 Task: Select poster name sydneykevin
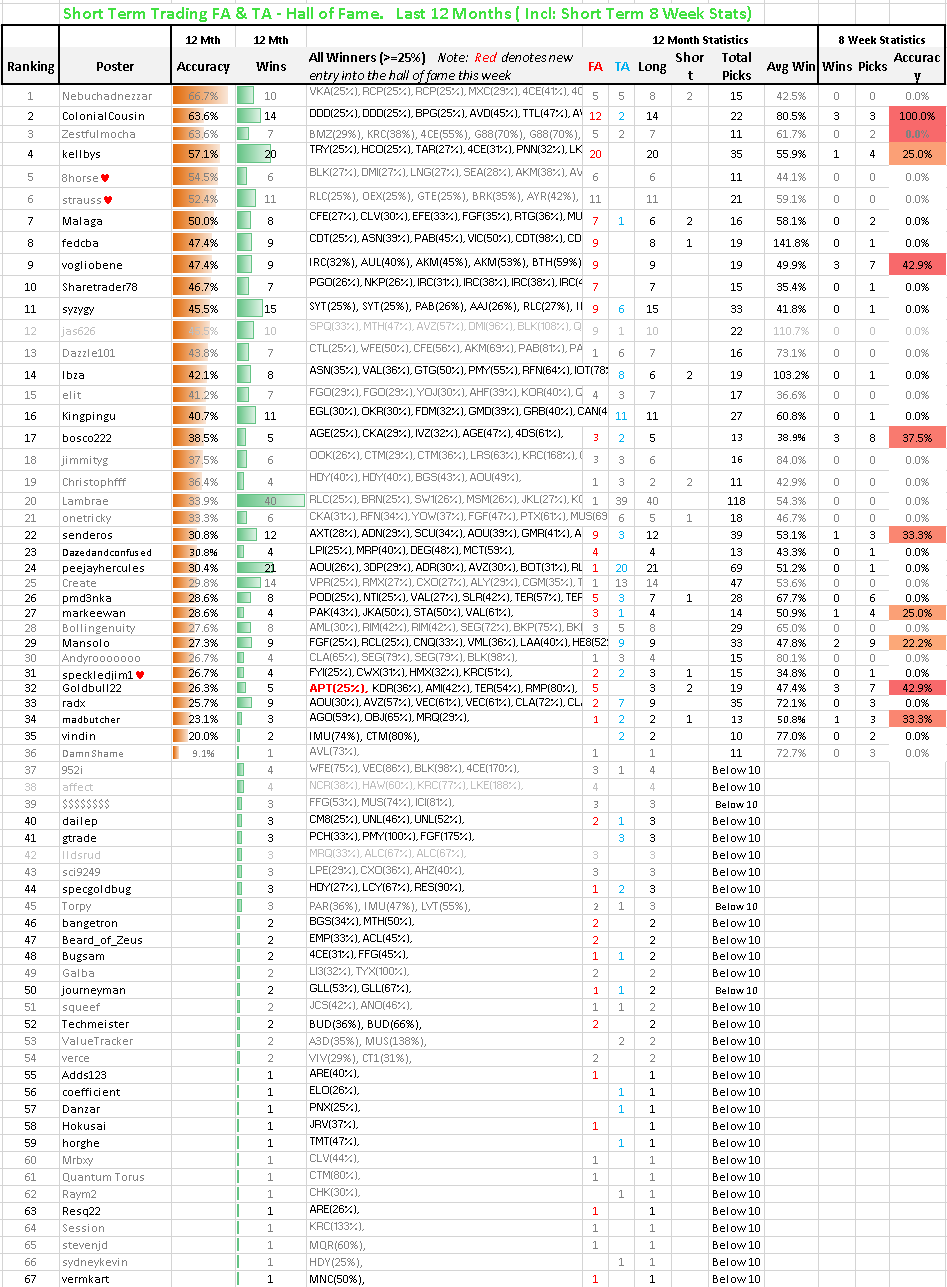tap(95, 1262)
